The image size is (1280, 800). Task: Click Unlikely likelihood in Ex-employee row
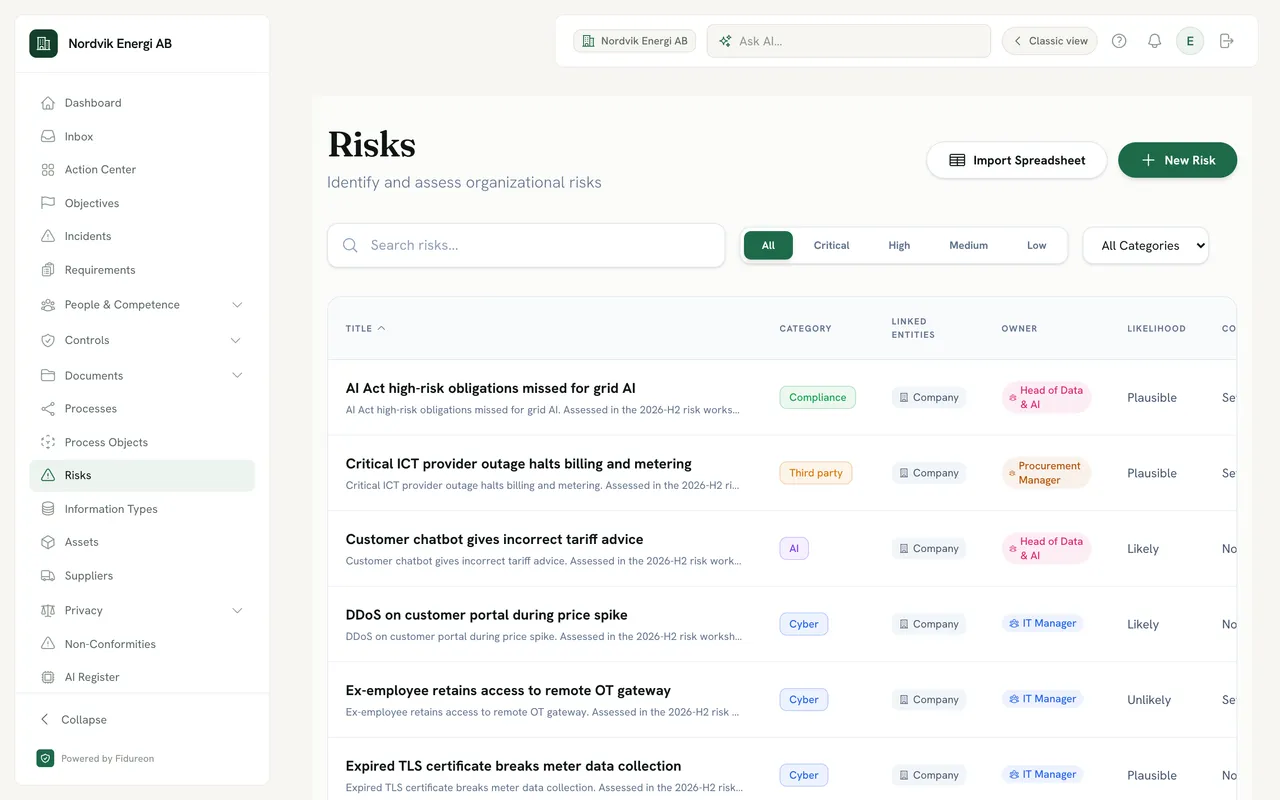[1149, 700]
